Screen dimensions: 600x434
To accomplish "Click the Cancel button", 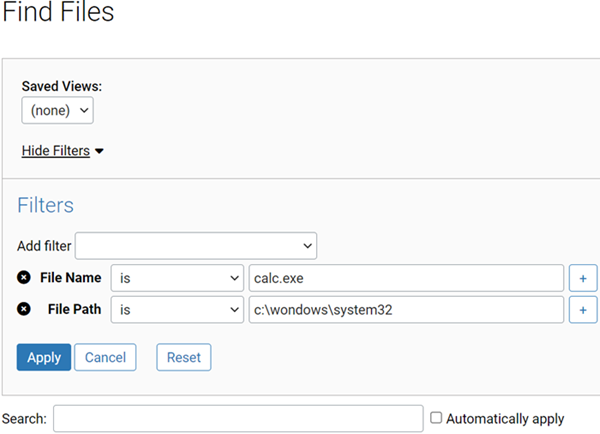I will click(x=105, y=357).
